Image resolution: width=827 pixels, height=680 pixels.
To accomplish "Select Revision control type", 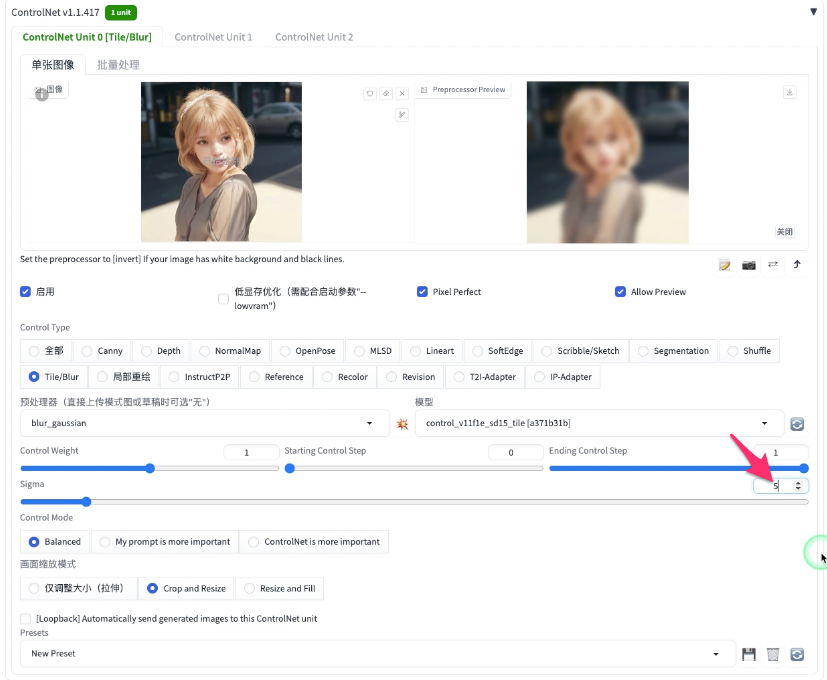I will coord(411,377).
